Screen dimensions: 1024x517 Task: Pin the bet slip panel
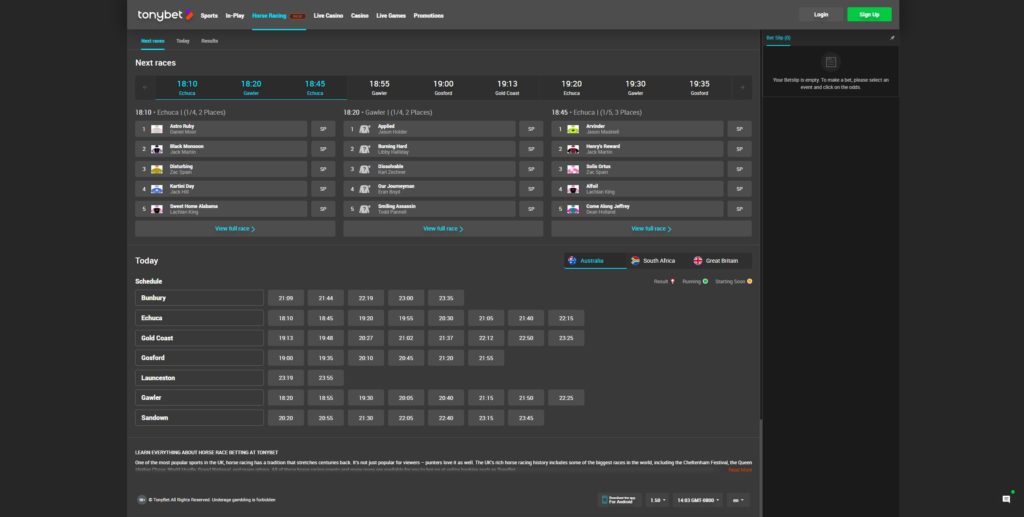pyautogui.click(x=892, y=38)
